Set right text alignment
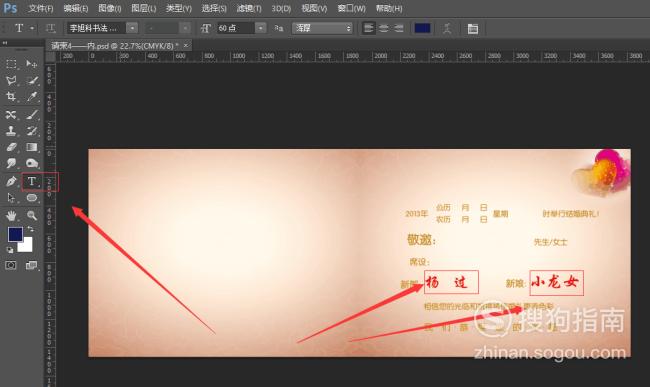650x387 pixels. (x=398, y=28)
